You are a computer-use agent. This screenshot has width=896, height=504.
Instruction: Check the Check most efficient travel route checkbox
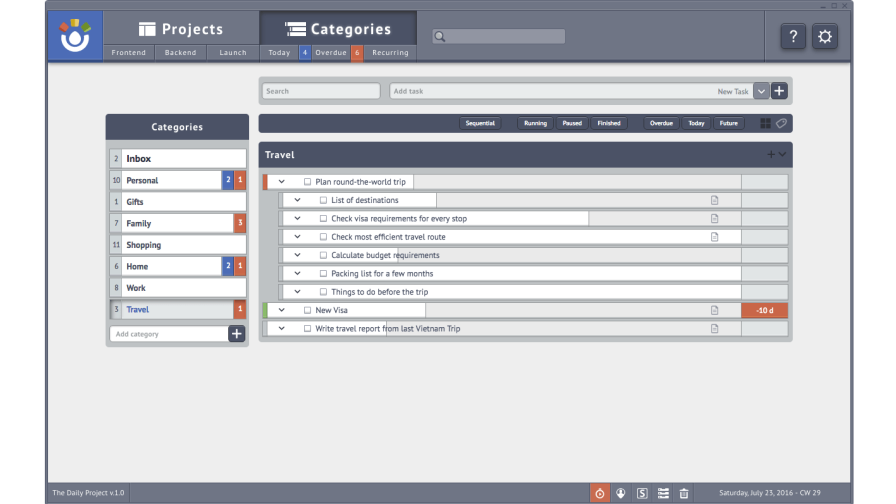tap(323, 237)
